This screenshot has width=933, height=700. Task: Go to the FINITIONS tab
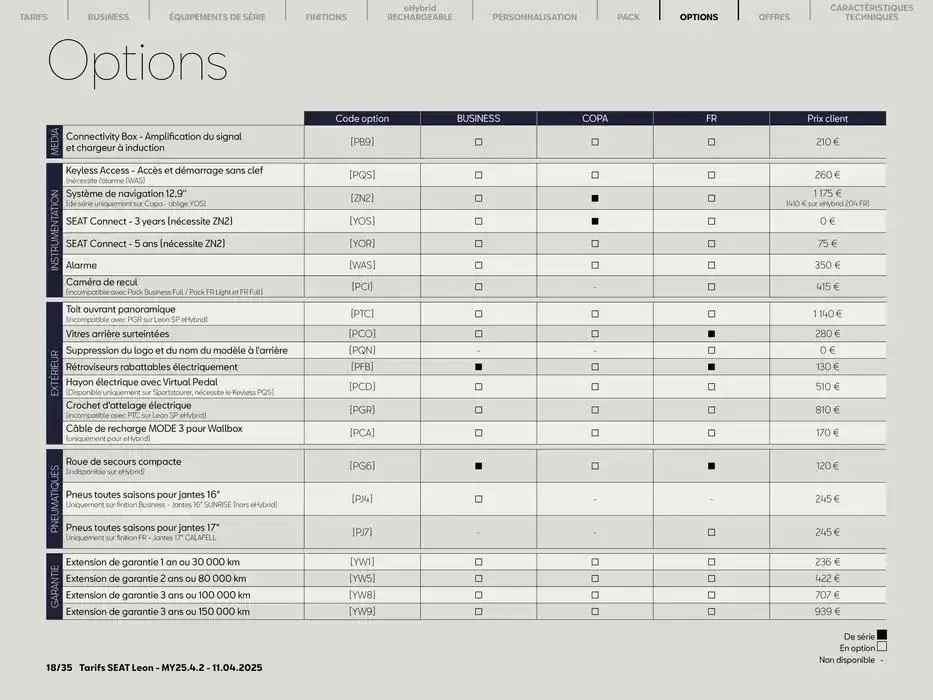325,16
